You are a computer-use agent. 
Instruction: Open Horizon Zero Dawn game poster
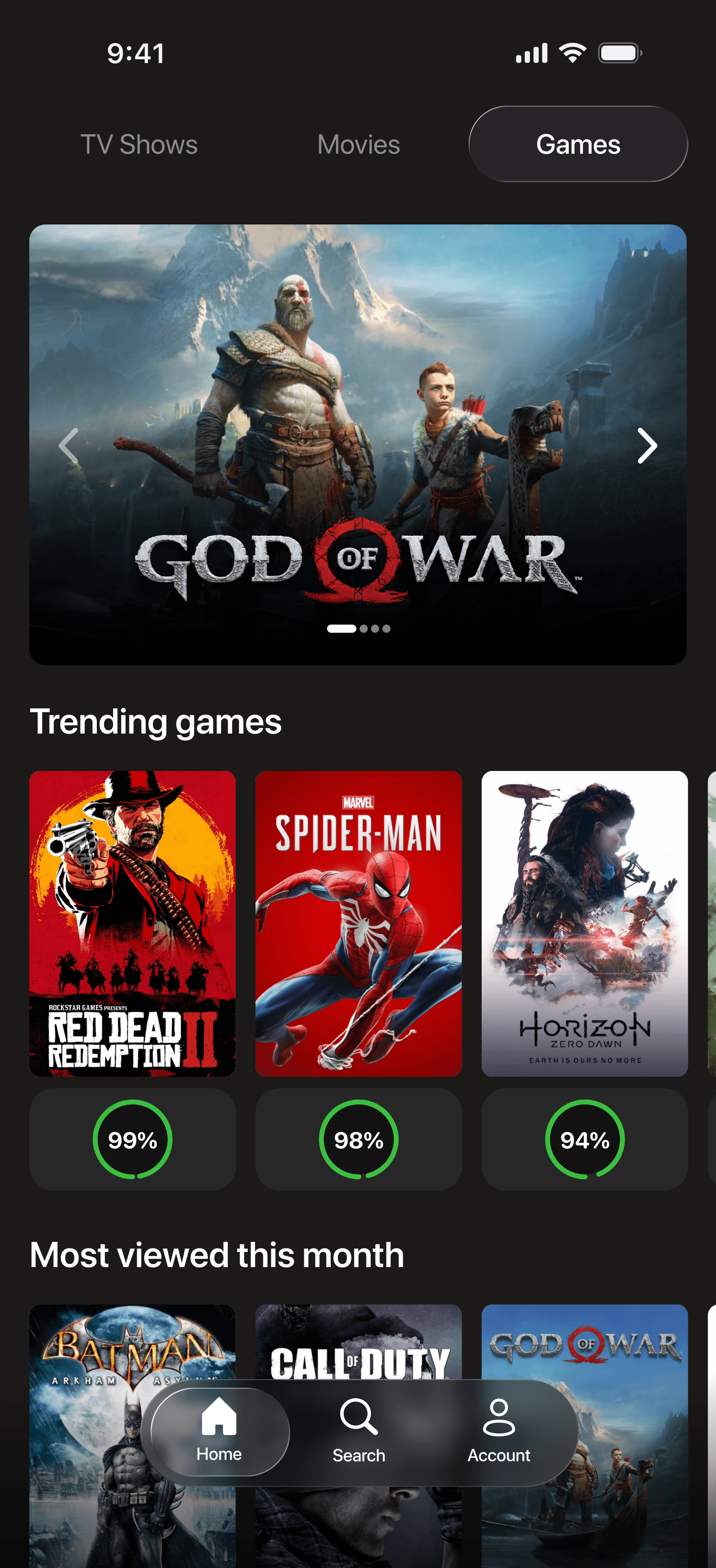click(x=585, y=923)
